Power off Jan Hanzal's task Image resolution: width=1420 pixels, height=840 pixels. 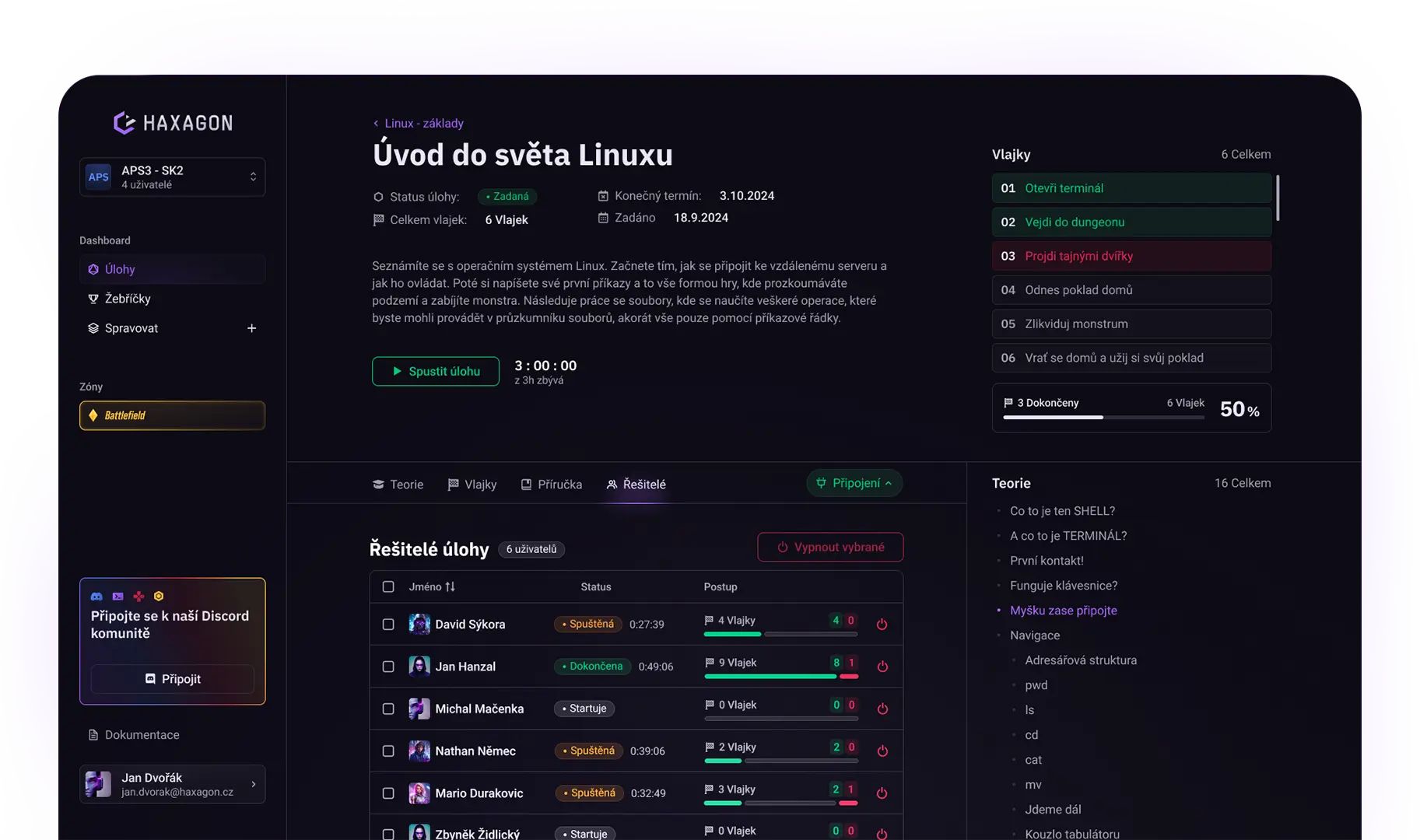tap(882, 667)
